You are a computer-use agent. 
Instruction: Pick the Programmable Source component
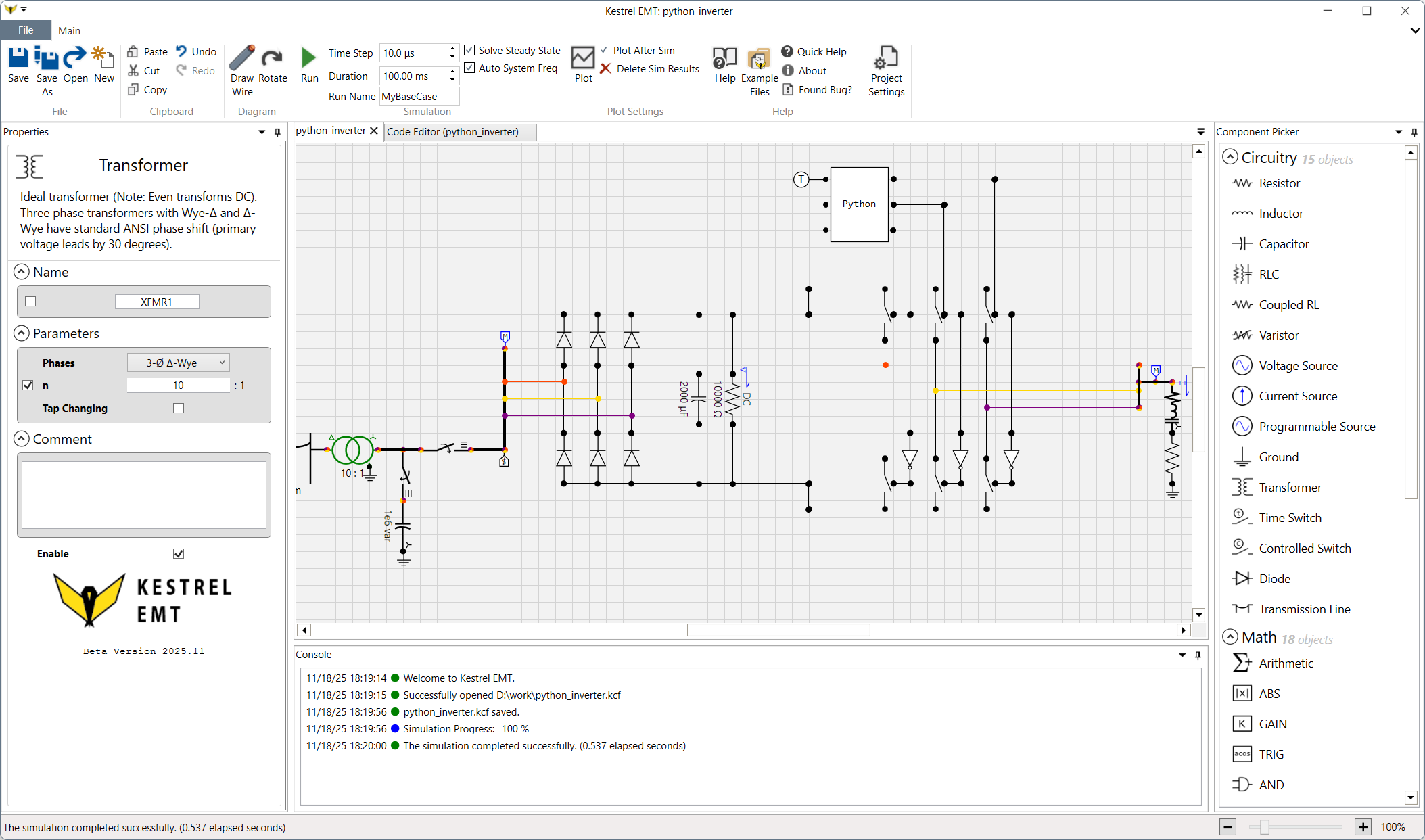pyautogui.click(x=1303, y=427)
